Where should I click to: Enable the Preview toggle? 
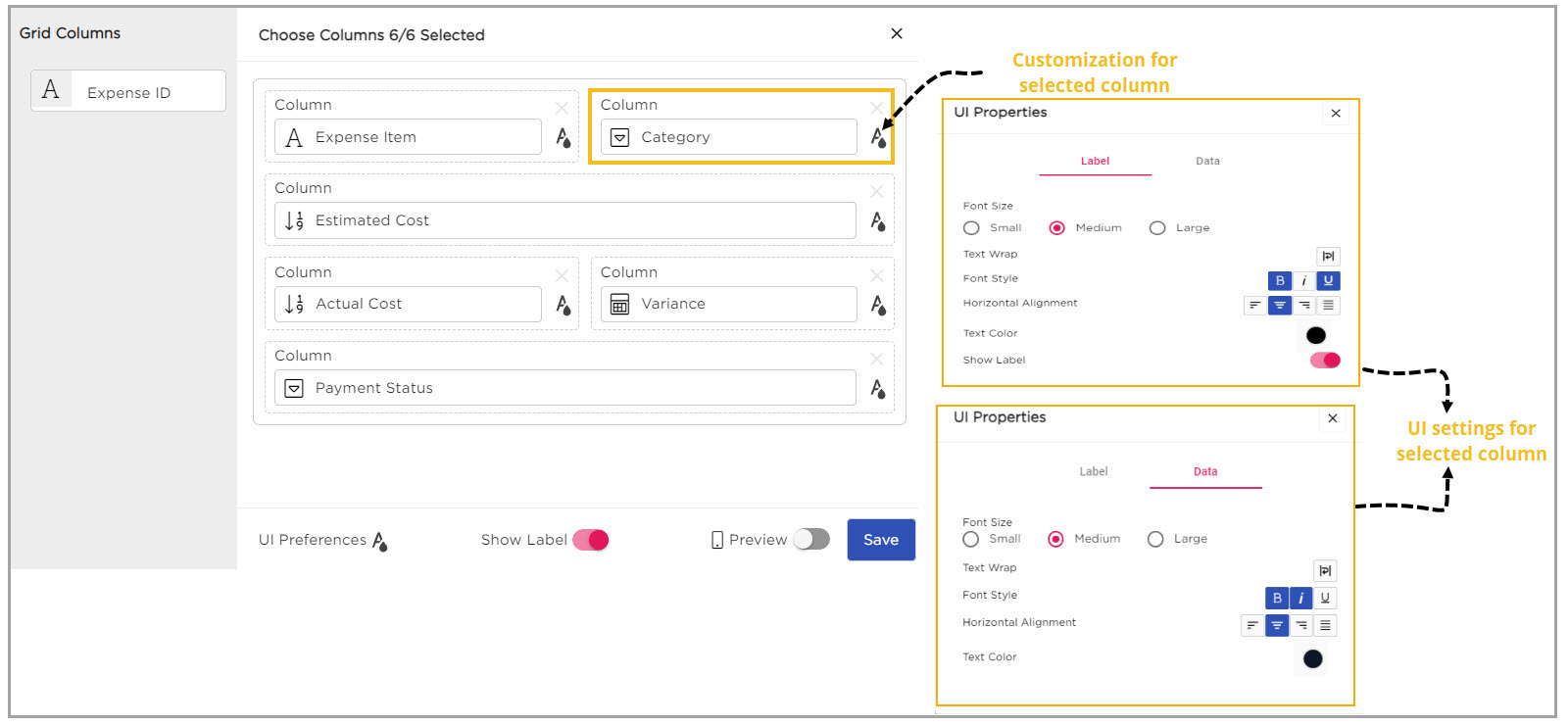pos(811,540)
